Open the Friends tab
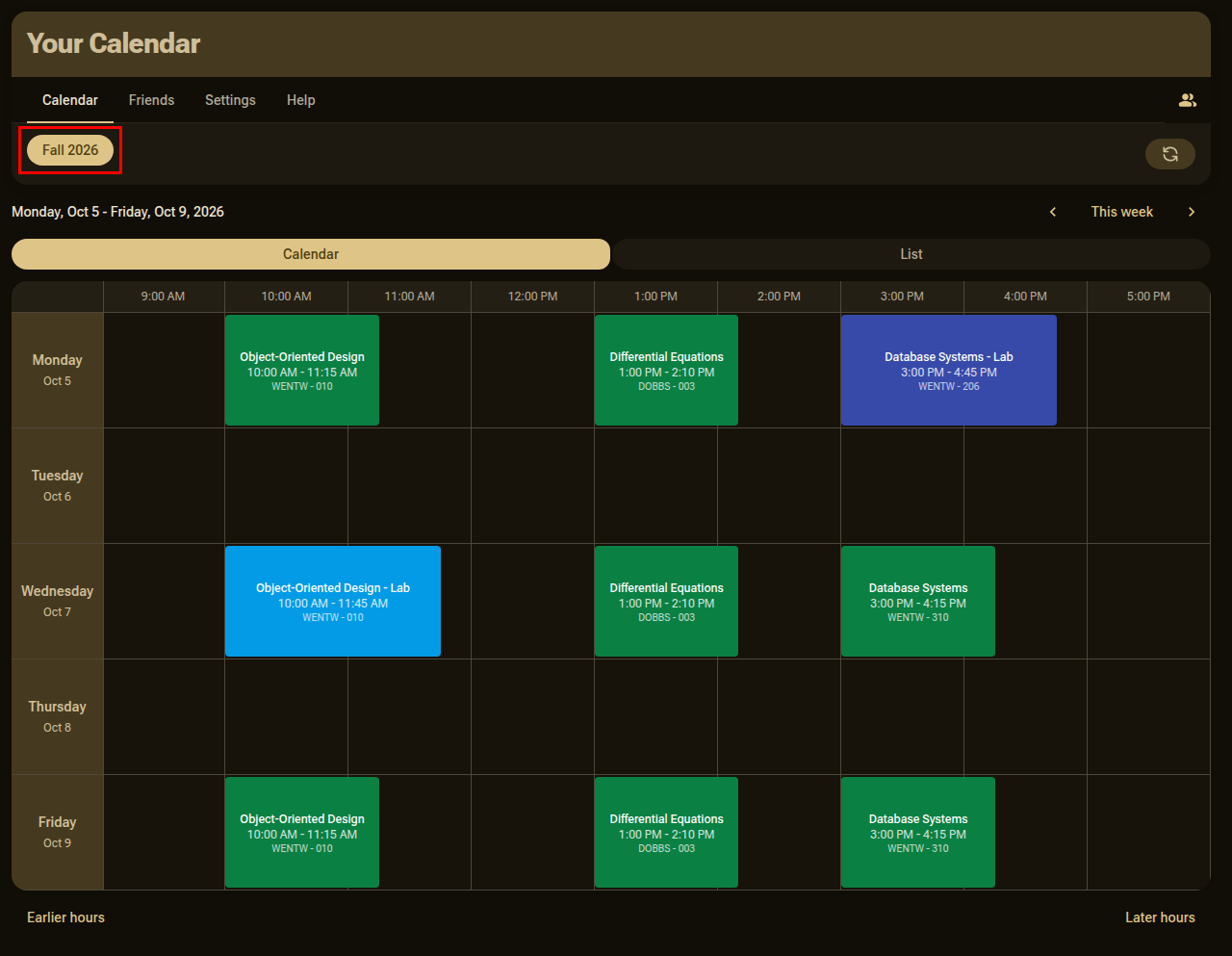Screen dimensions: 1232x956 pos(151,100)
